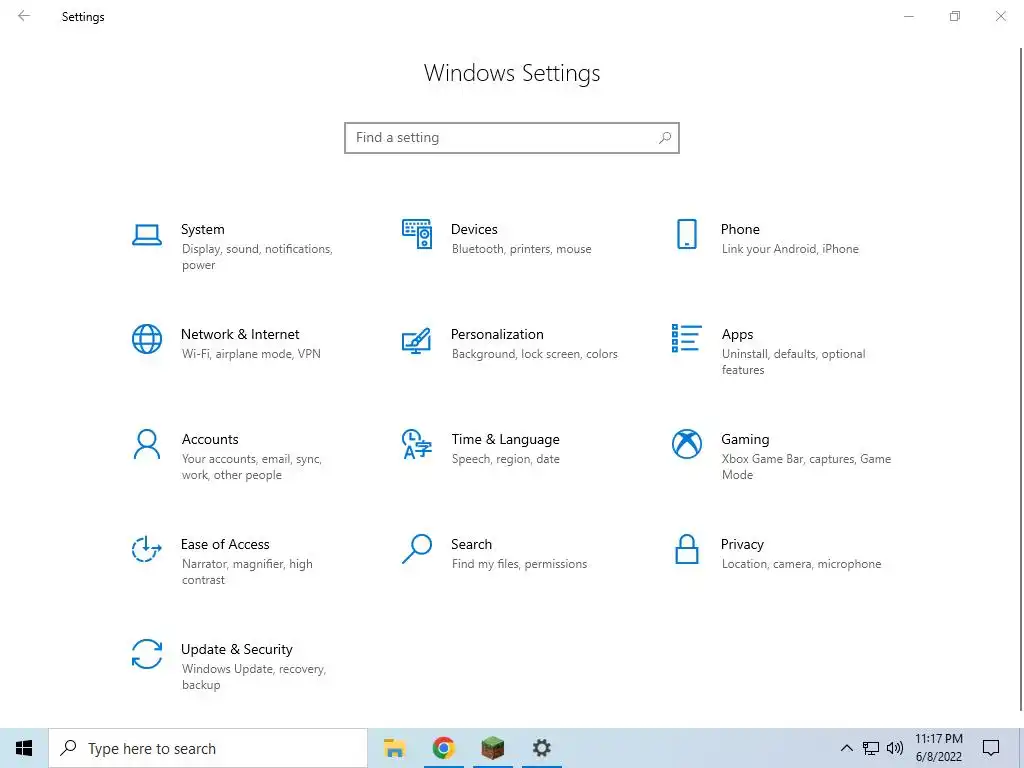Open the Time & Language icon

[x=417, y=444]
